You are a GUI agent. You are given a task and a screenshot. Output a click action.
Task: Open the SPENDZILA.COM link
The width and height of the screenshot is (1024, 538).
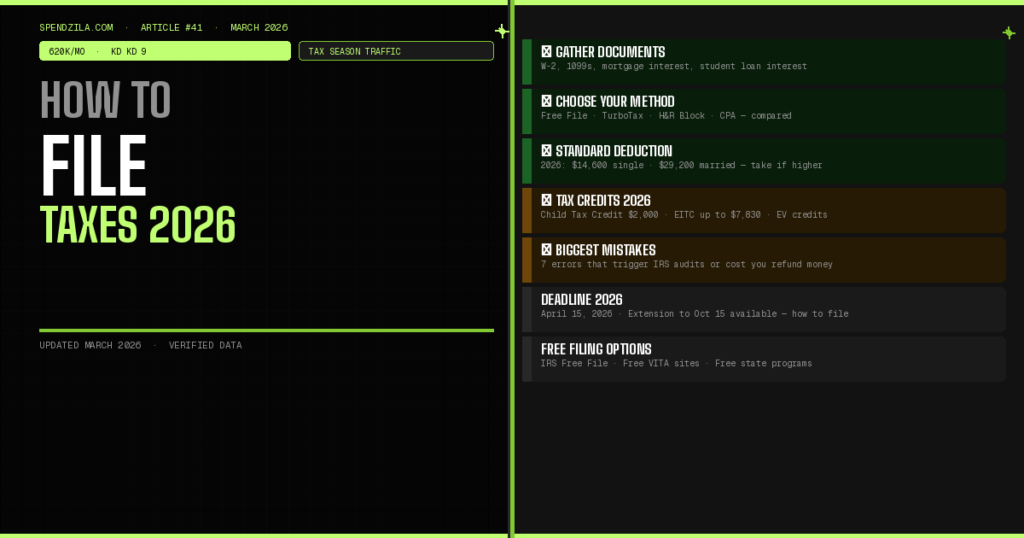coord(76,28)
